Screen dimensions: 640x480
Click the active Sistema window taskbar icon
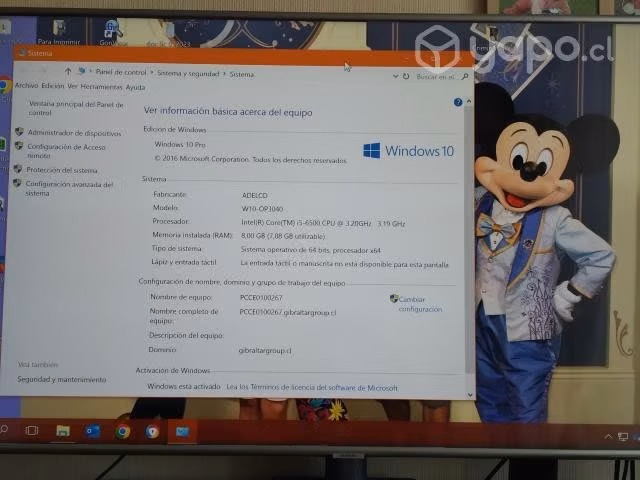click(x=182, y=432)
